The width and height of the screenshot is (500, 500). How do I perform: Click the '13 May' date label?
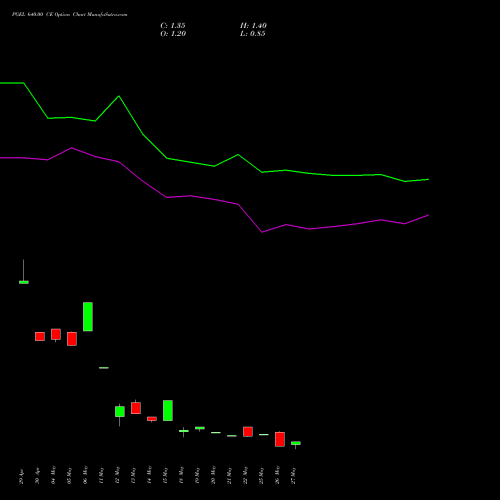coord(133,475)
